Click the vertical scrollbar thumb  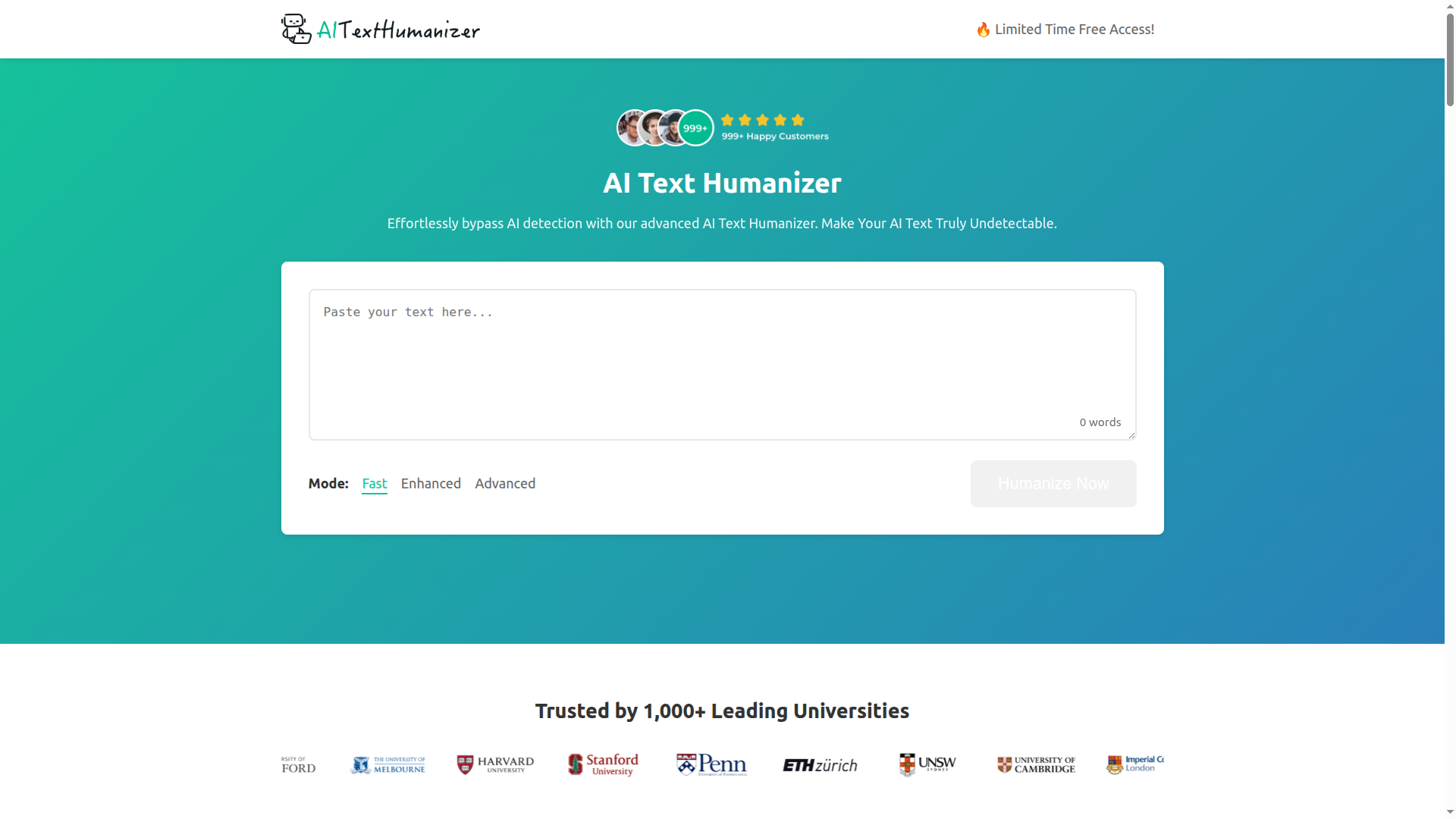(1450, 61)
